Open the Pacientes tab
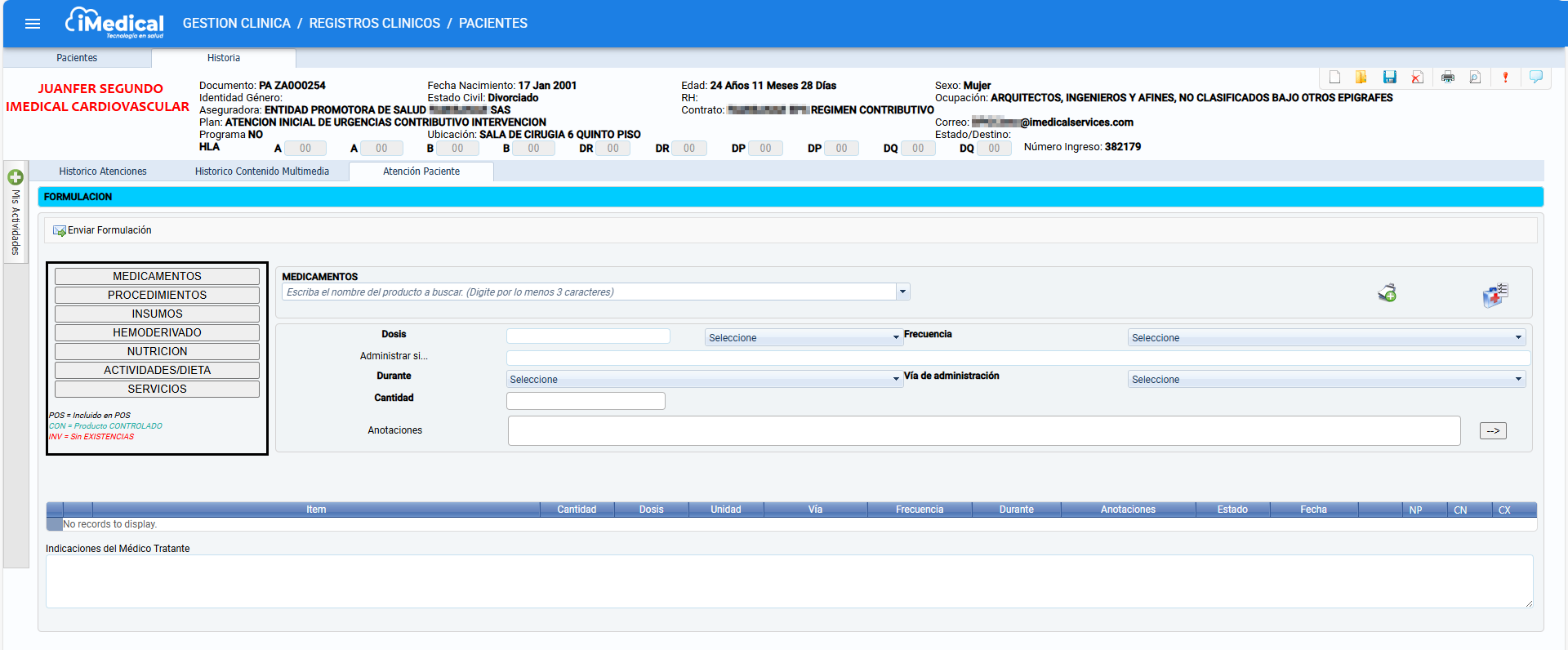1568x650 pixels. pyautogui.click(x=77, y=58)
